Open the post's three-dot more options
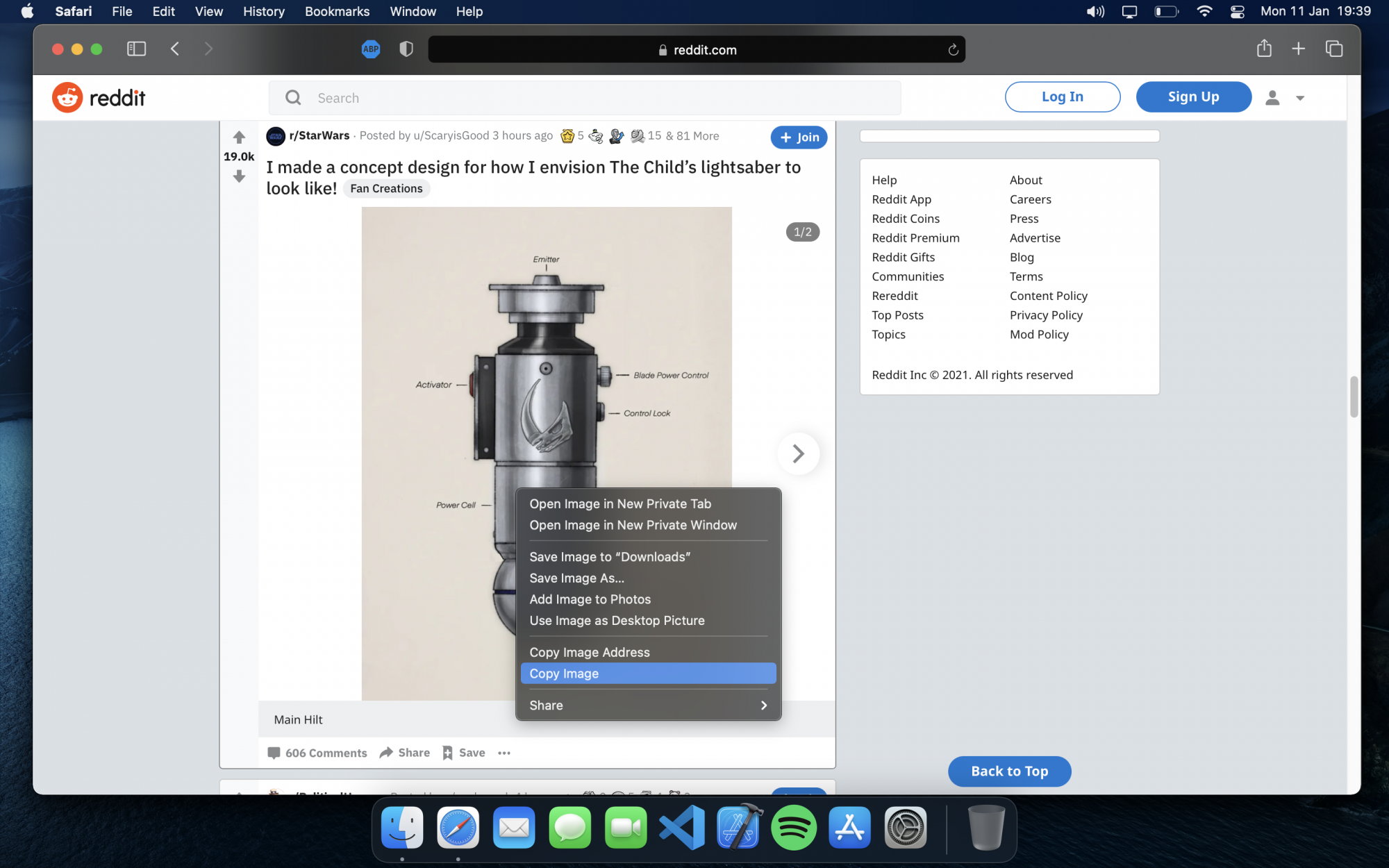The width and height of the screenshot is (1389, 868). click(504, 753)
